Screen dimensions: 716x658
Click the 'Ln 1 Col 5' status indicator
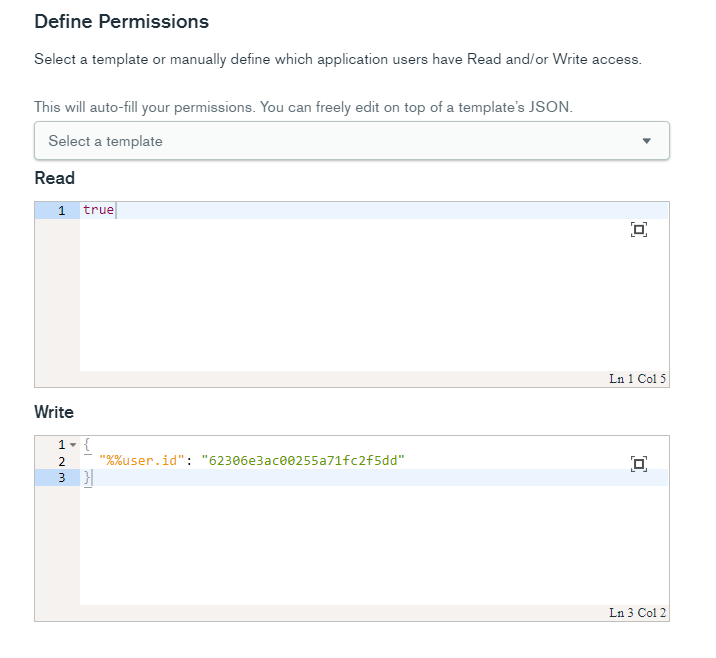(x=637, y=379)
